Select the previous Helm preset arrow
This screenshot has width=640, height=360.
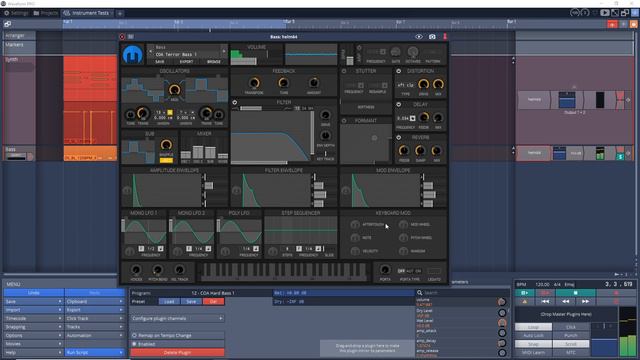(150, 52)
